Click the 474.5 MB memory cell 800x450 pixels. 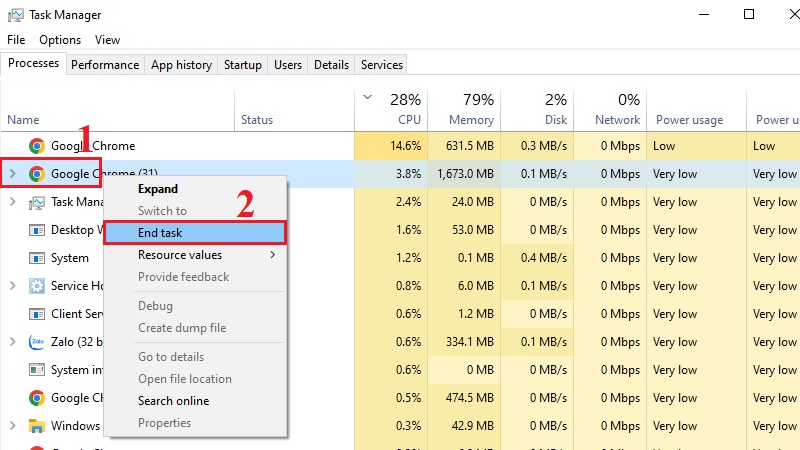[464, 398]
